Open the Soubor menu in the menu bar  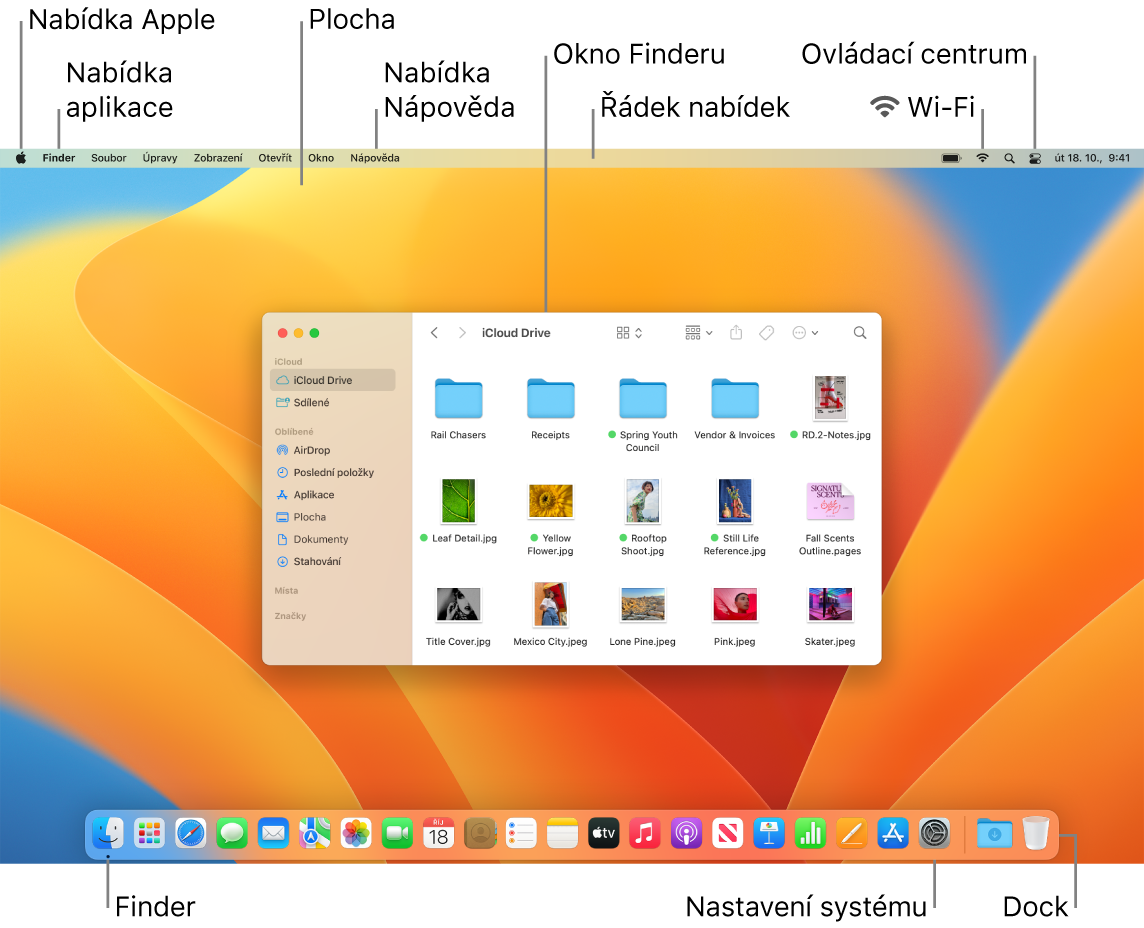(x=108, y=157)
